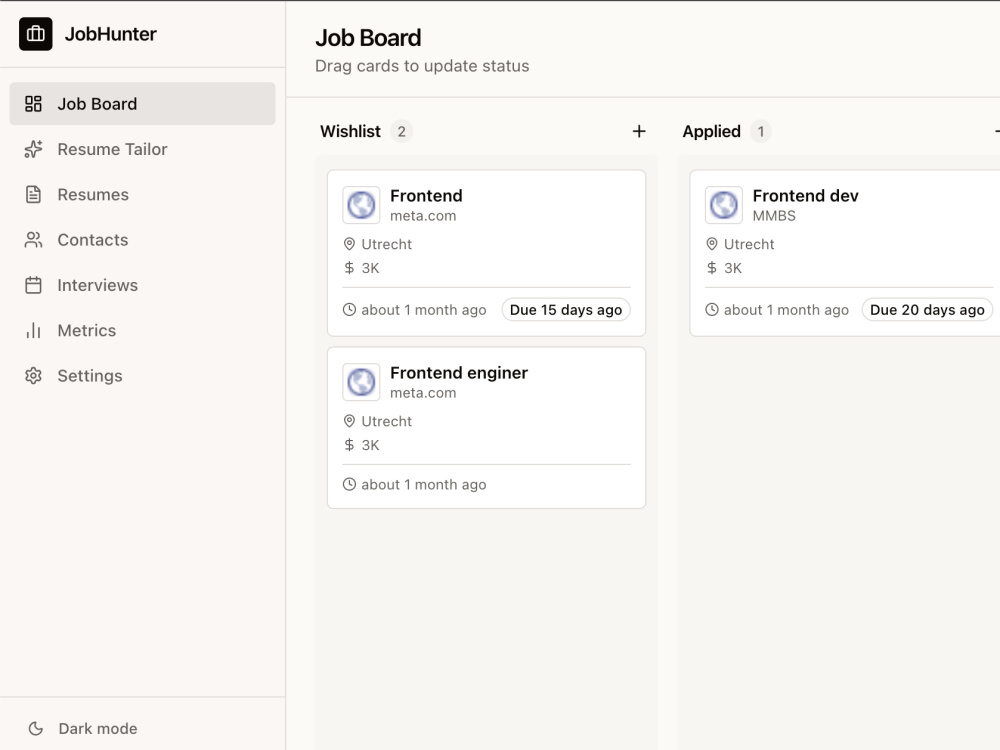Click the plus icon in Wishlist column
This screenshot has height=750, width=1000.
639,131
